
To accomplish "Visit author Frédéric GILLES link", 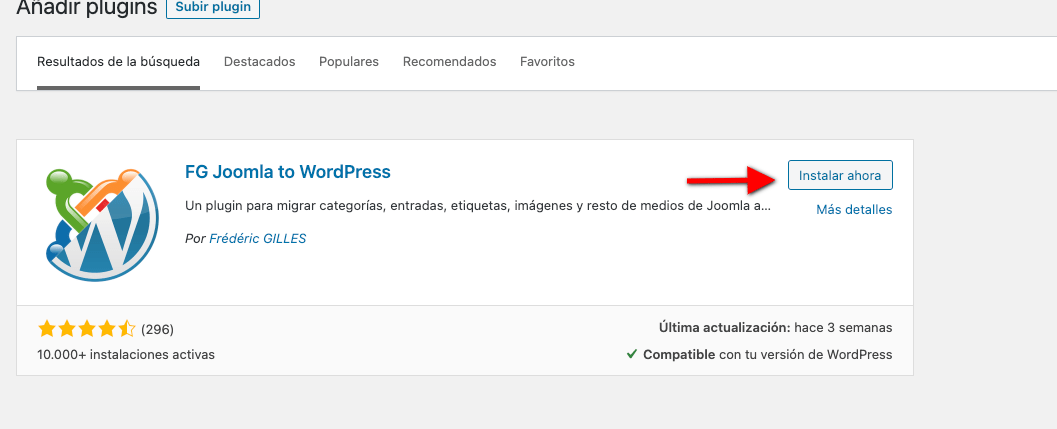I will coord(258,239).
